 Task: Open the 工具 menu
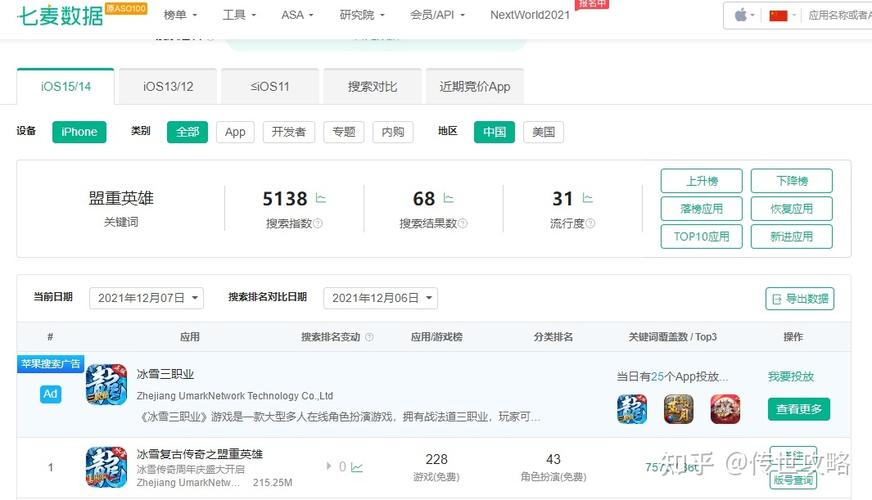[239, 15]
